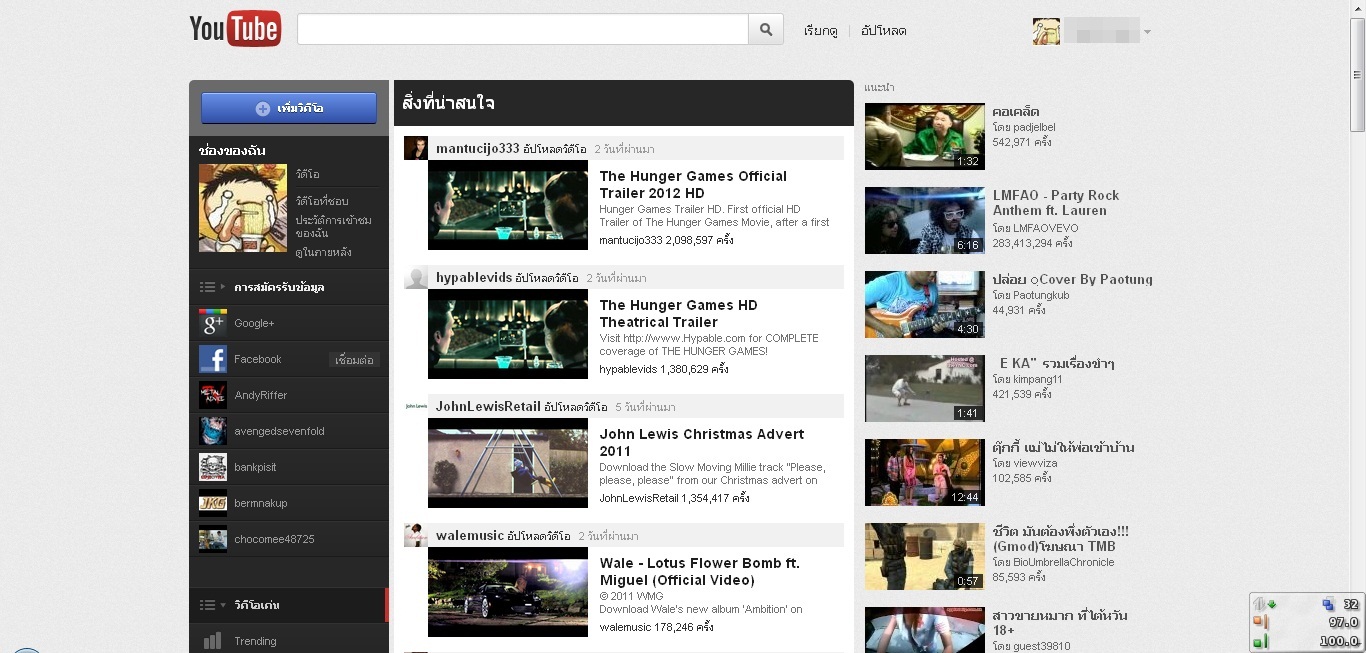The height and width of the screenshot is (653, 1366).
Task: Open ดูในภายหลัง watch later
Action: pos(323,252)
